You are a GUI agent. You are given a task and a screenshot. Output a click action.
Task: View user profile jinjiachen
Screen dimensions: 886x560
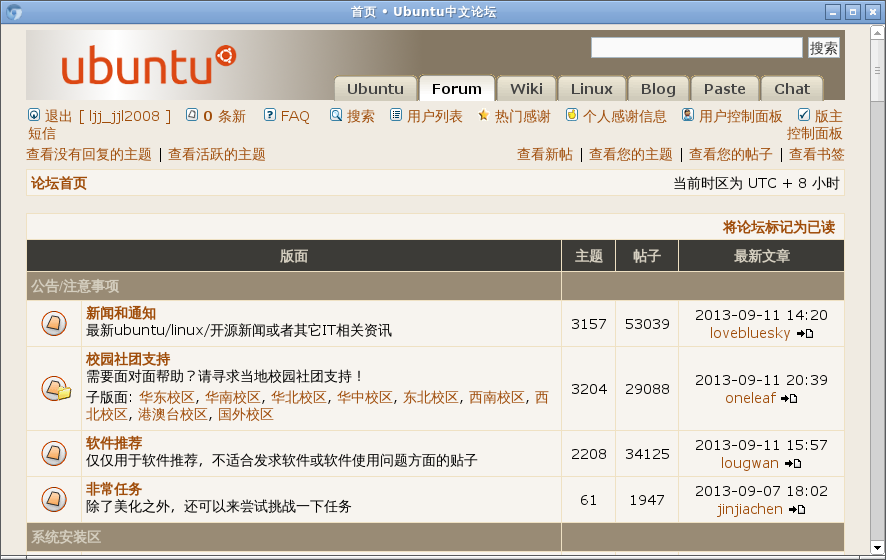(x=750, y=509)
